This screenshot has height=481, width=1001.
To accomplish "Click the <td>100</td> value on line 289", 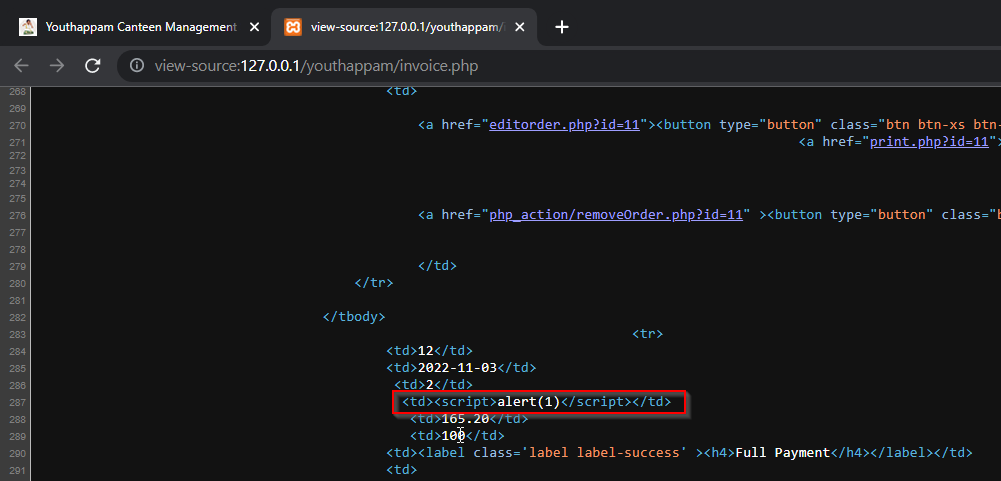I will click(457, 436).
